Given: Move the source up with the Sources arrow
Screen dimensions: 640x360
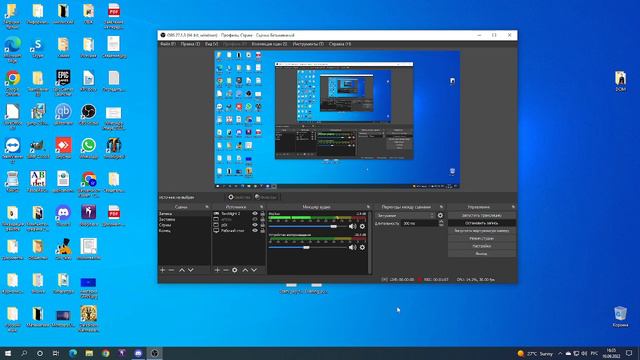Looking at the screenshot, I should [x=245, y=270].
